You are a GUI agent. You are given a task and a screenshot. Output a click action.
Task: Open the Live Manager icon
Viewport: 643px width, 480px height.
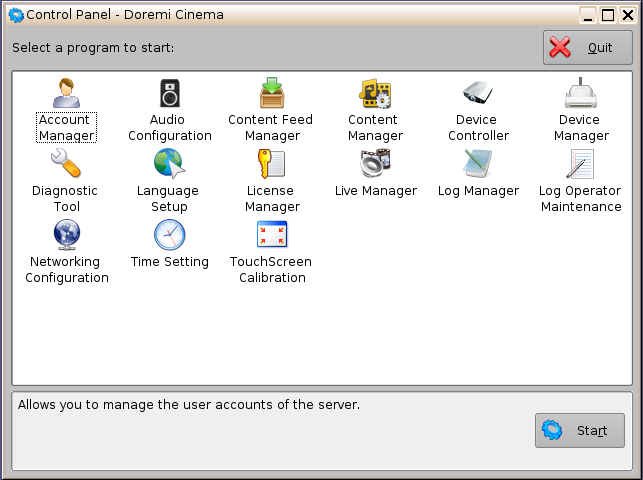pyautogui.click(x=375, y=163)
